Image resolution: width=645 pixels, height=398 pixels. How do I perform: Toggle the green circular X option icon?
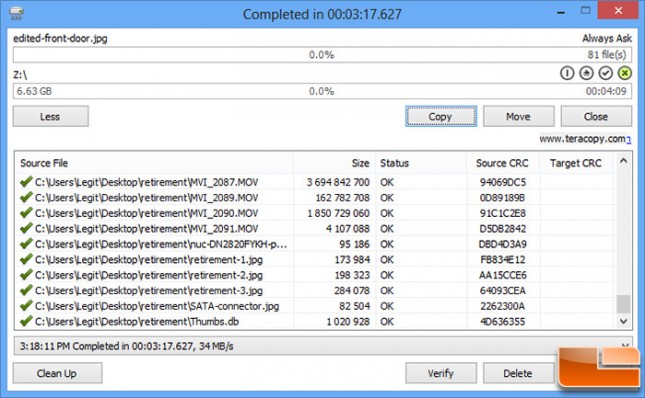coord(624,73)
